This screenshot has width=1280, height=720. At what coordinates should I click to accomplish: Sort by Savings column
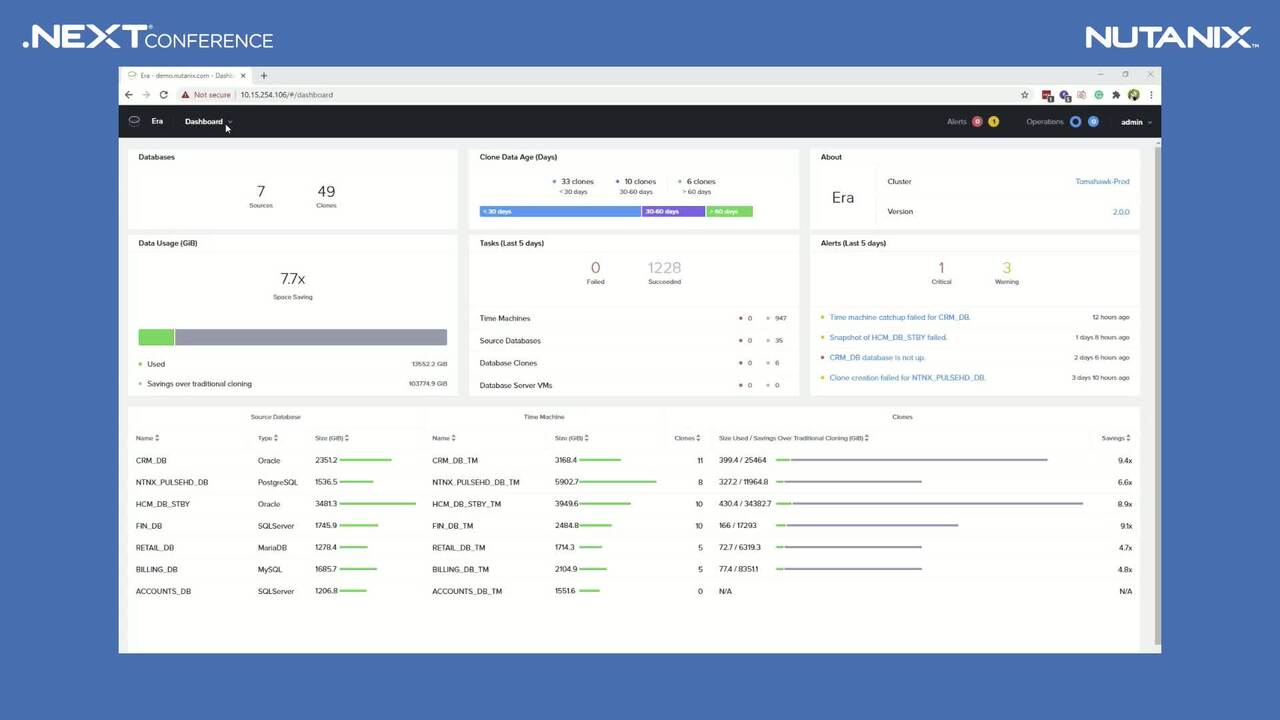(1116, 438)
